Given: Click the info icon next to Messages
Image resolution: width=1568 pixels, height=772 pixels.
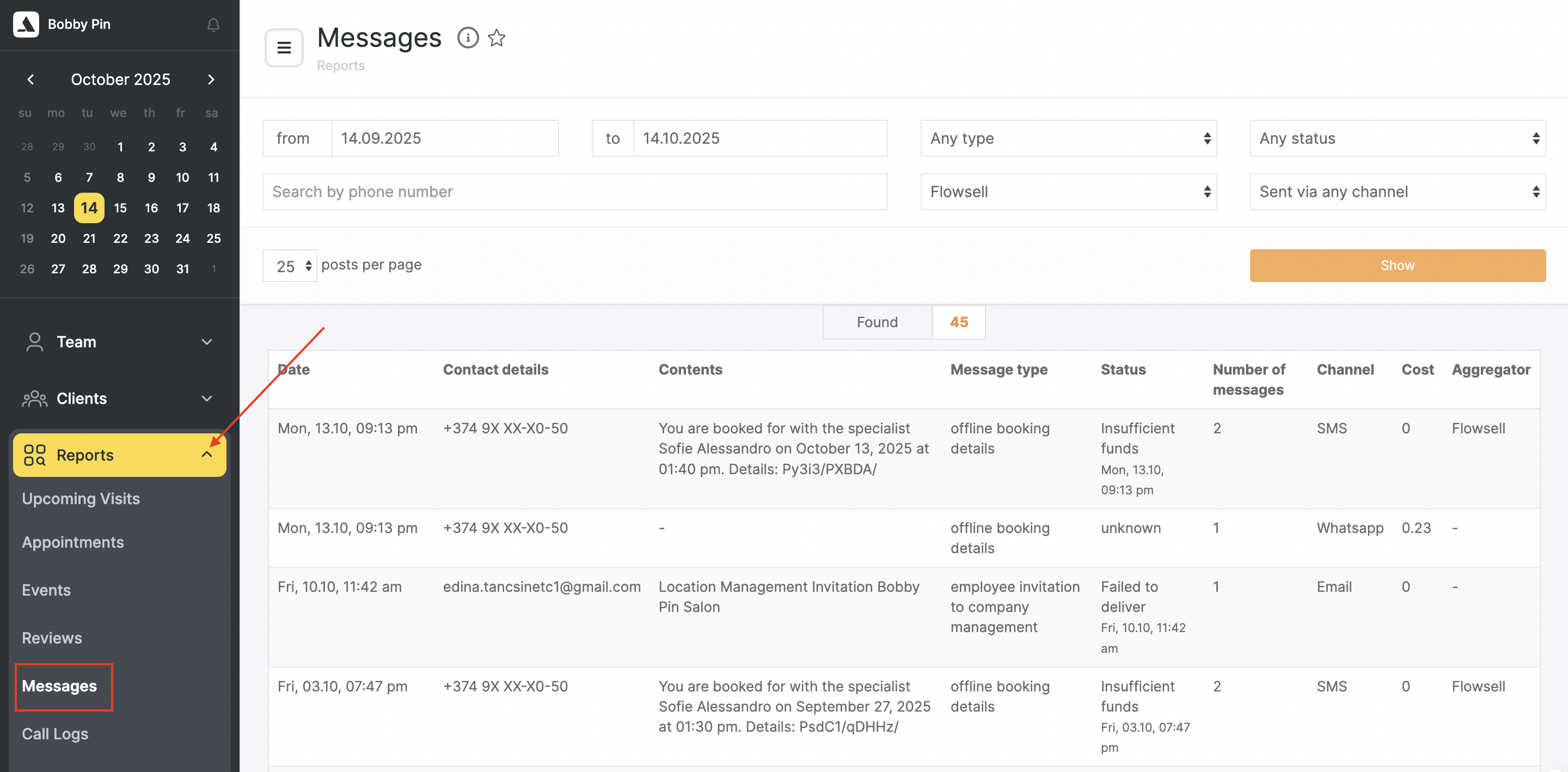Looking at the screenshot, I should point(468,38).
